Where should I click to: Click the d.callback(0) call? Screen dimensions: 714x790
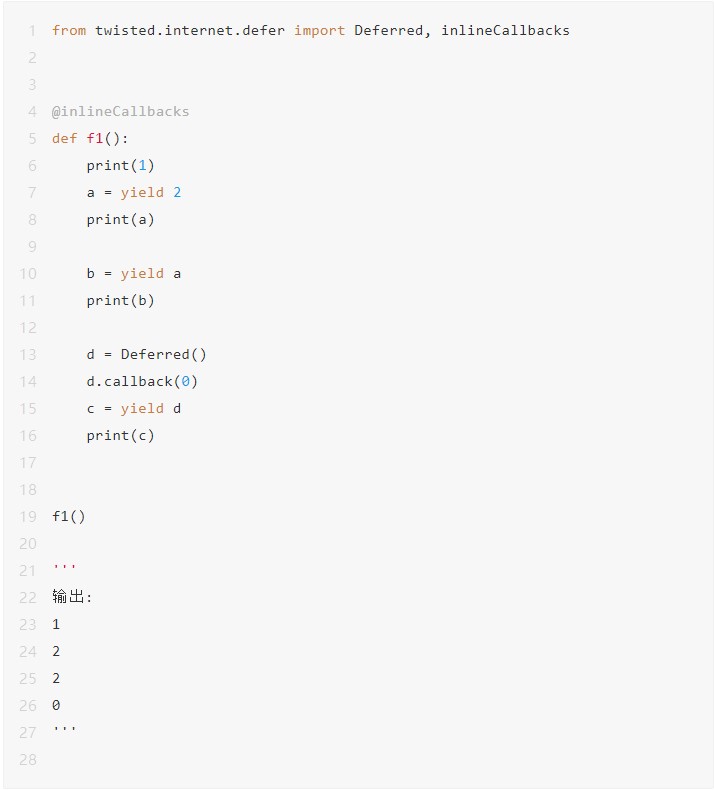point(142,381)
